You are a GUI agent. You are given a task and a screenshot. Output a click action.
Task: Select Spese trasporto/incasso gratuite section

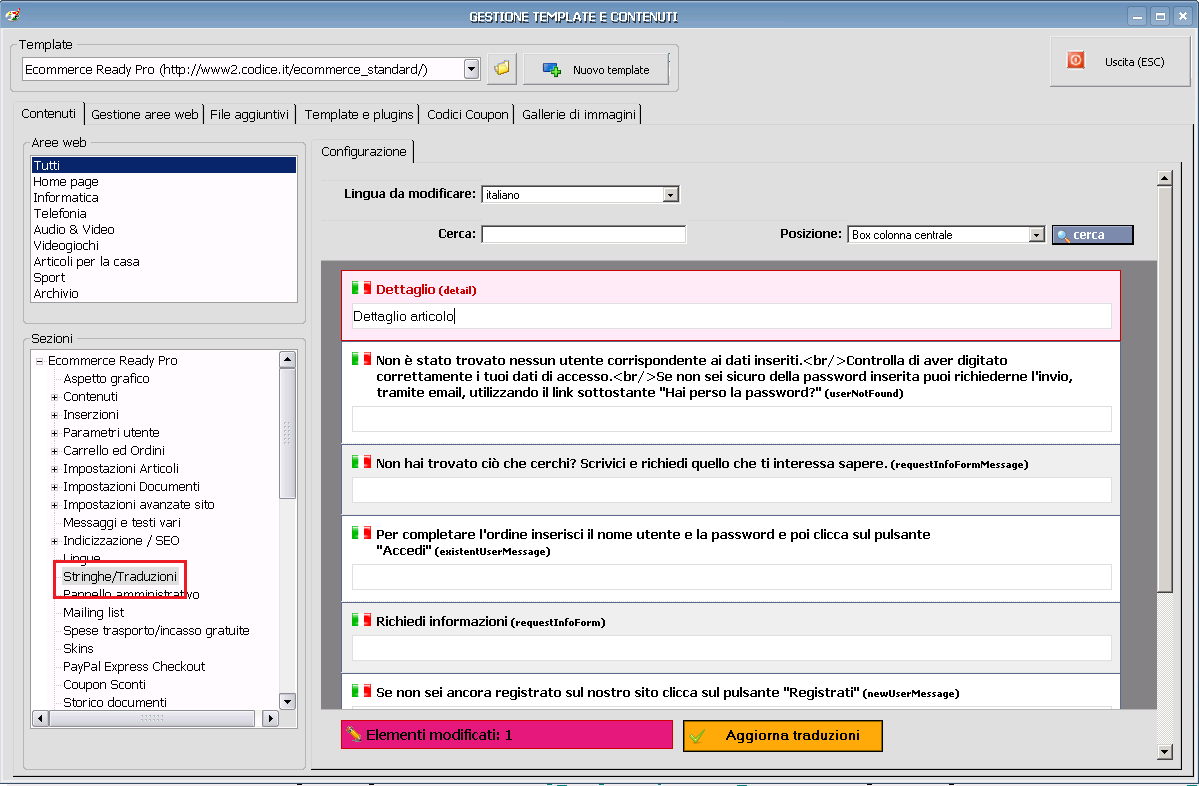click(x=156, y=631)
